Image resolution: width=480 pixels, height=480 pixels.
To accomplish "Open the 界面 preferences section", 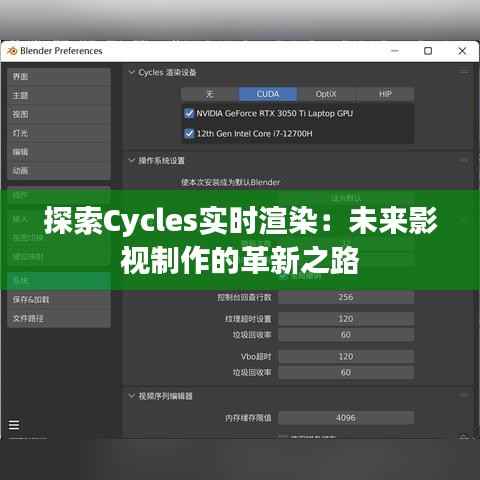I will pyautogui.click(x=59, y=77).
